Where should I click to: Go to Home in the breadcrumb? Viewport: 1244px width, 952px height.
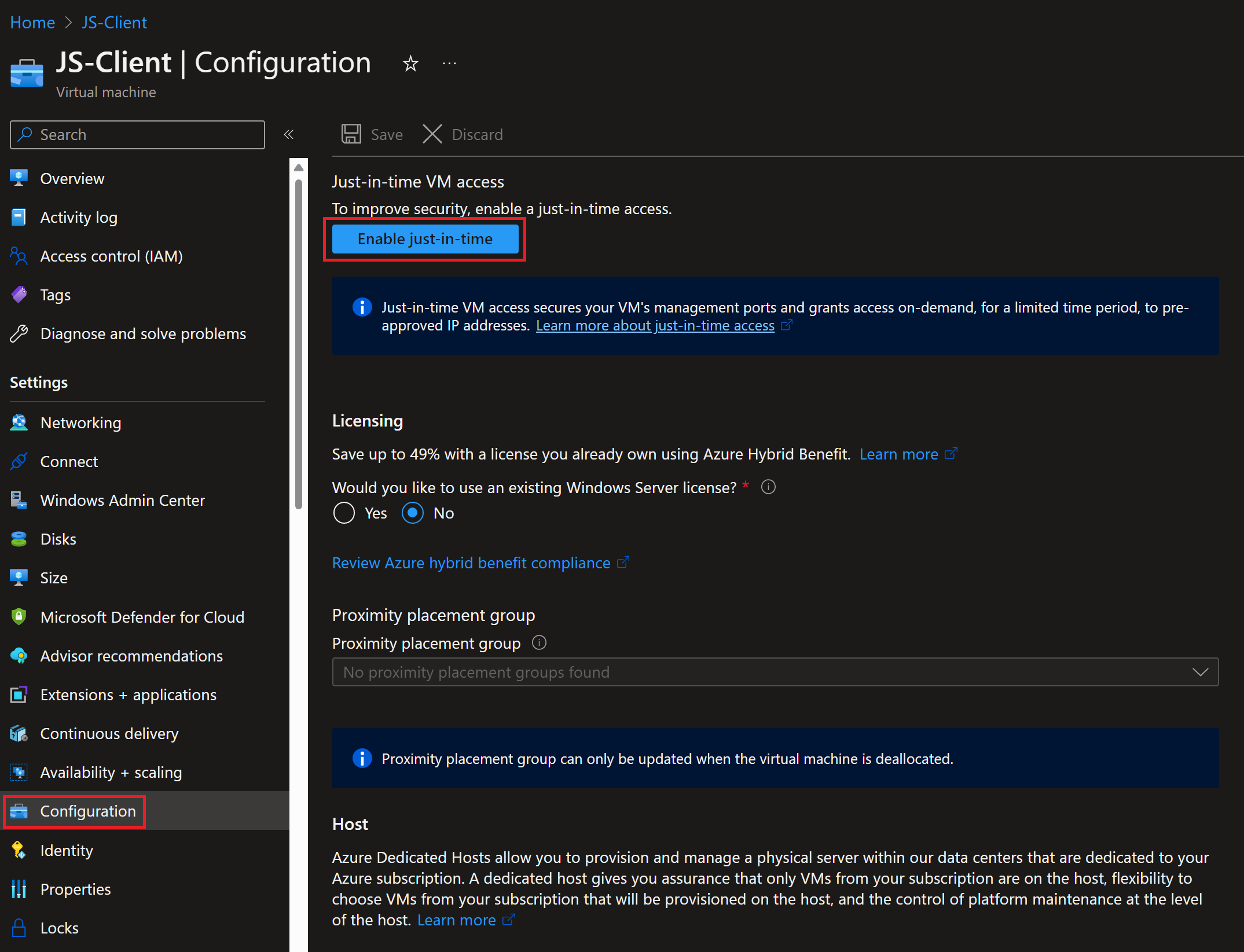[x=32, y=23]
